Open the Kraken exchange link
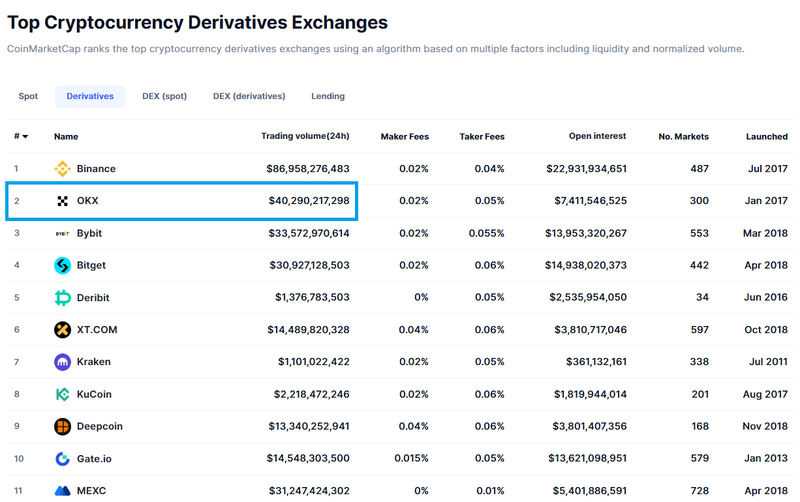 [93, 362]
